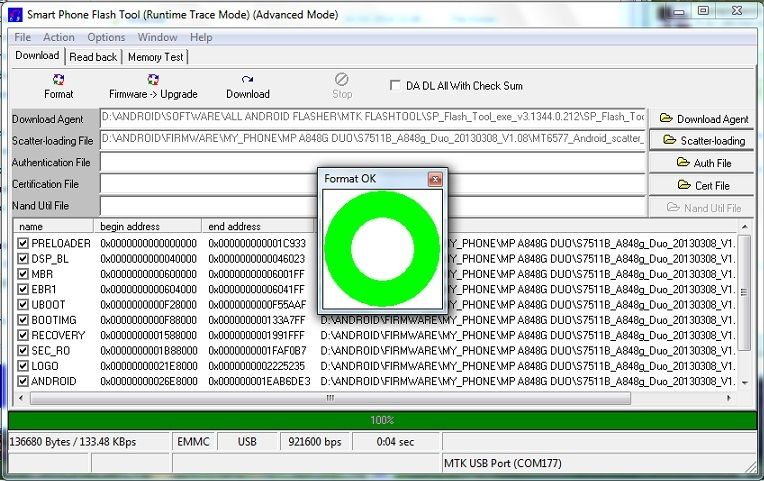764x481 pixels.
Task: Click the Nand Util File button
Action: 702,208
